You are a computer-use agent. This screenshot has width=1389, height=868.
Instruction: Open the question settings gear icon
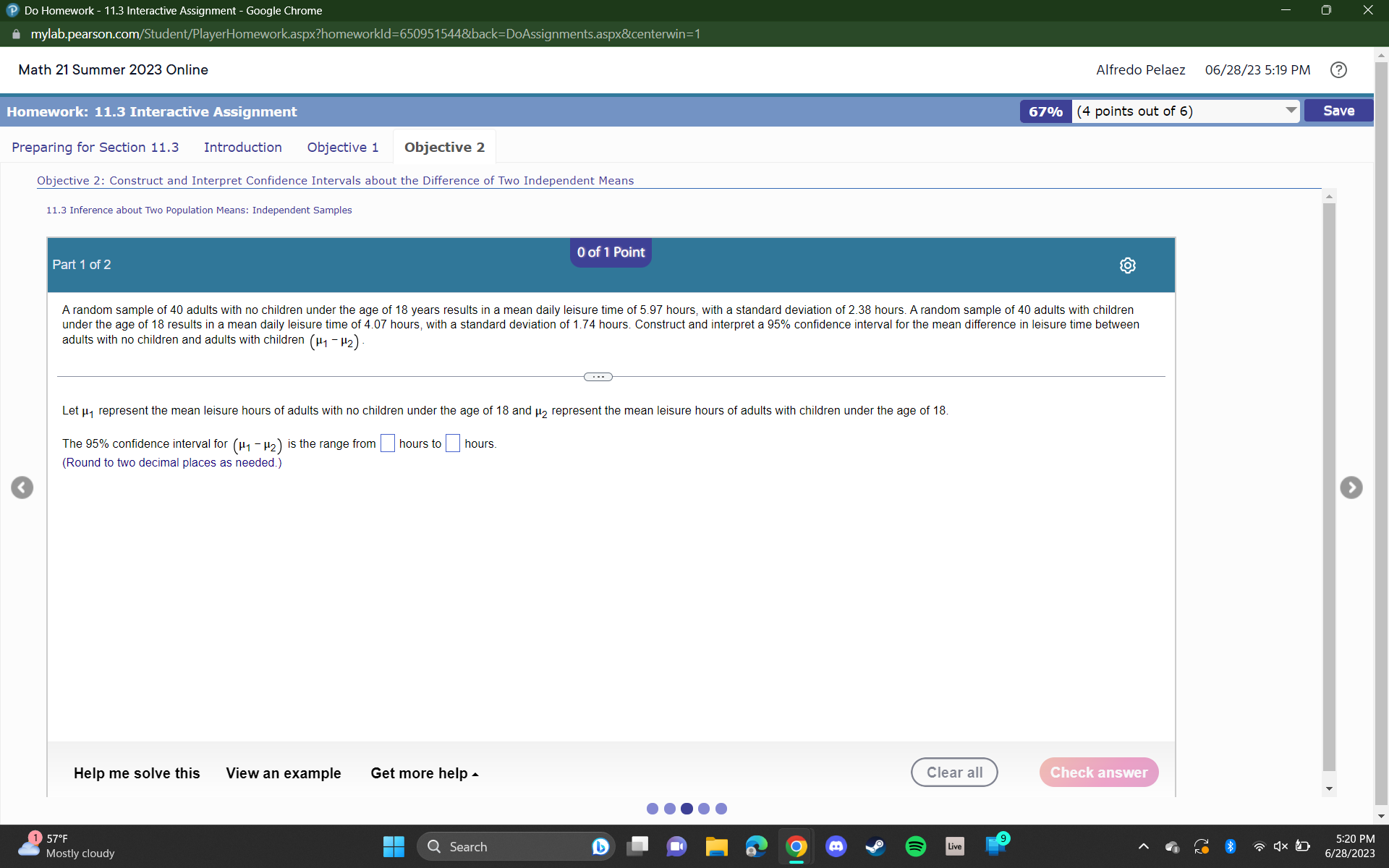(1127, 265)
